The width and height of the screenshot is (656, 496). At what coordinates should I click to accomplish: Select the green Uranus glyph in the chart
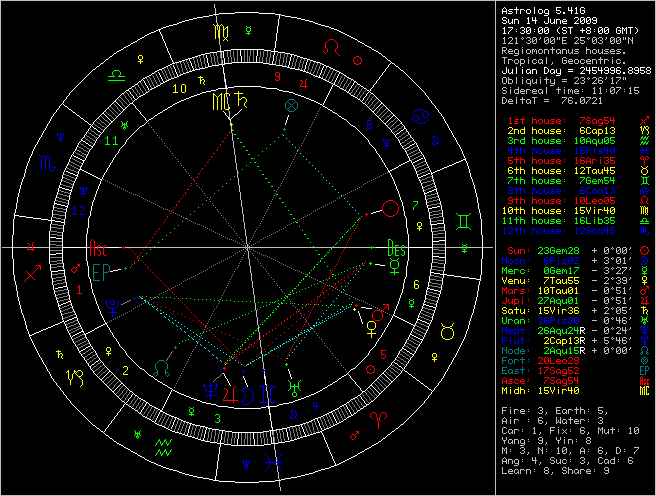point(291,385)
